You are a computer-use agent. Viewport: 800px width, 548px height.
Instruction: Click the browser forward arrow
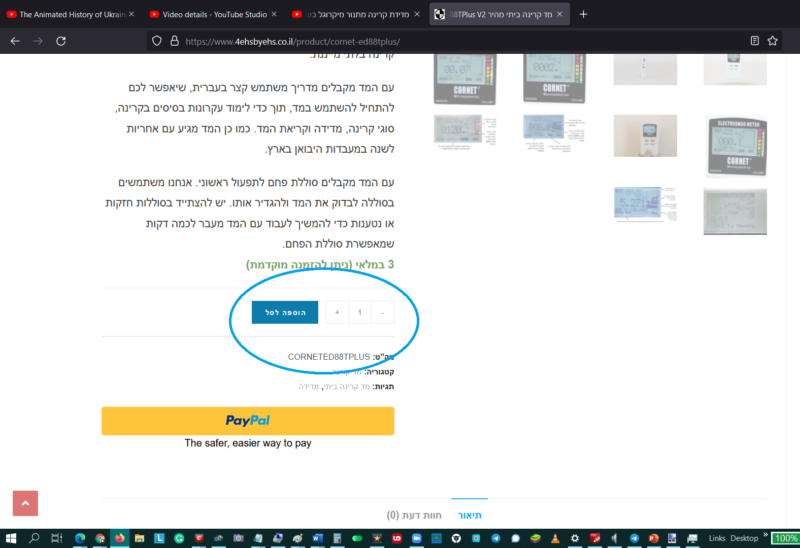38,41
